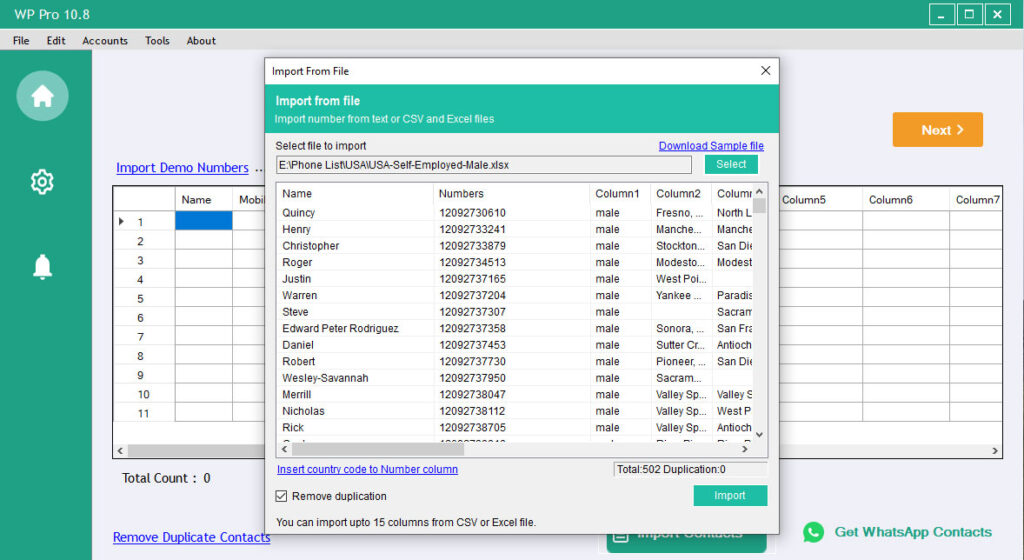Toggle the Remove duplication checkbox
The width and height of the screenshot is (1024, 560).
(281, 496)
